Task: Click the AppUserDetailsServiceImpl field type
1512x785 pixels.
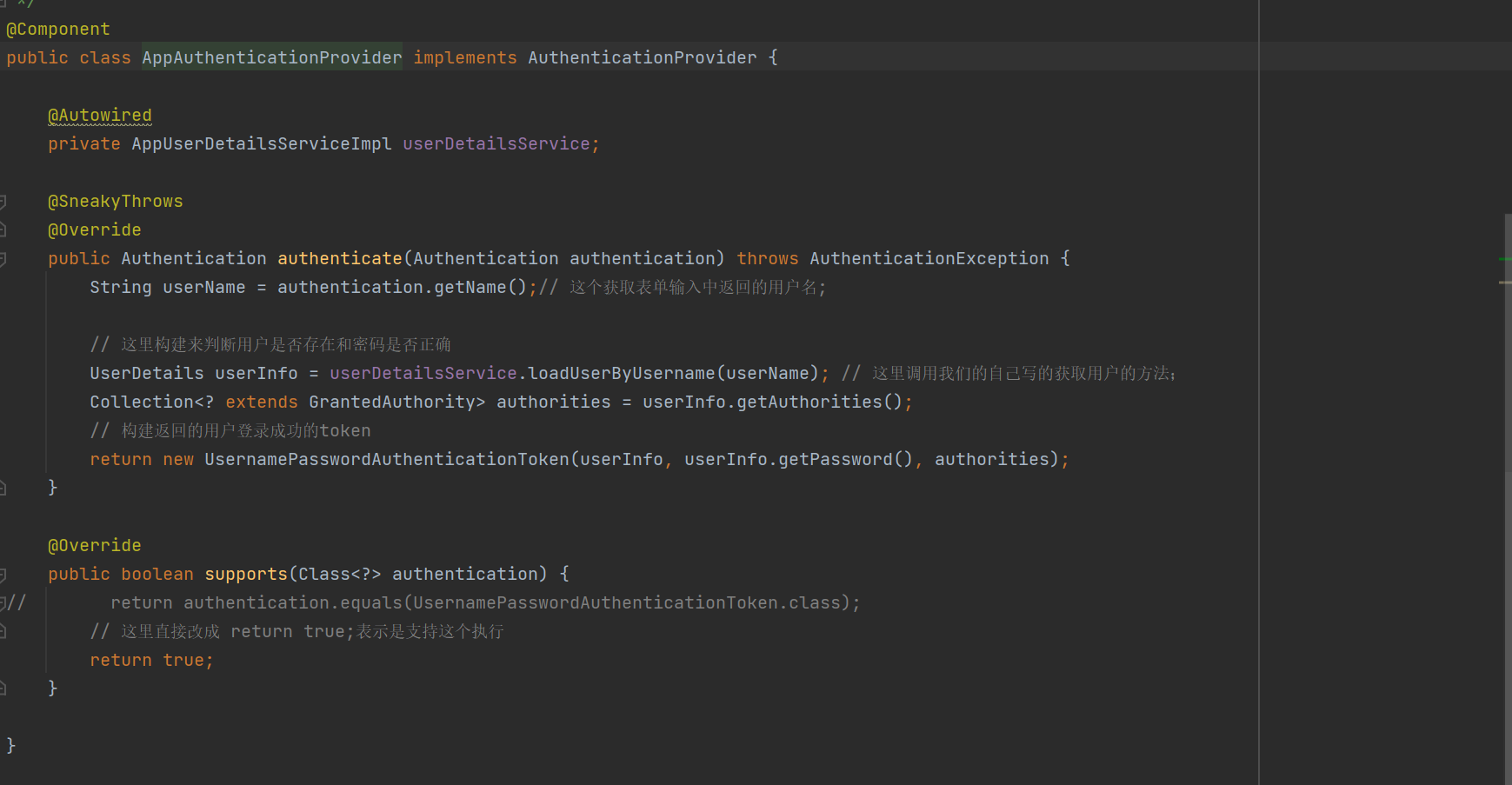Action: click(262, 144)
